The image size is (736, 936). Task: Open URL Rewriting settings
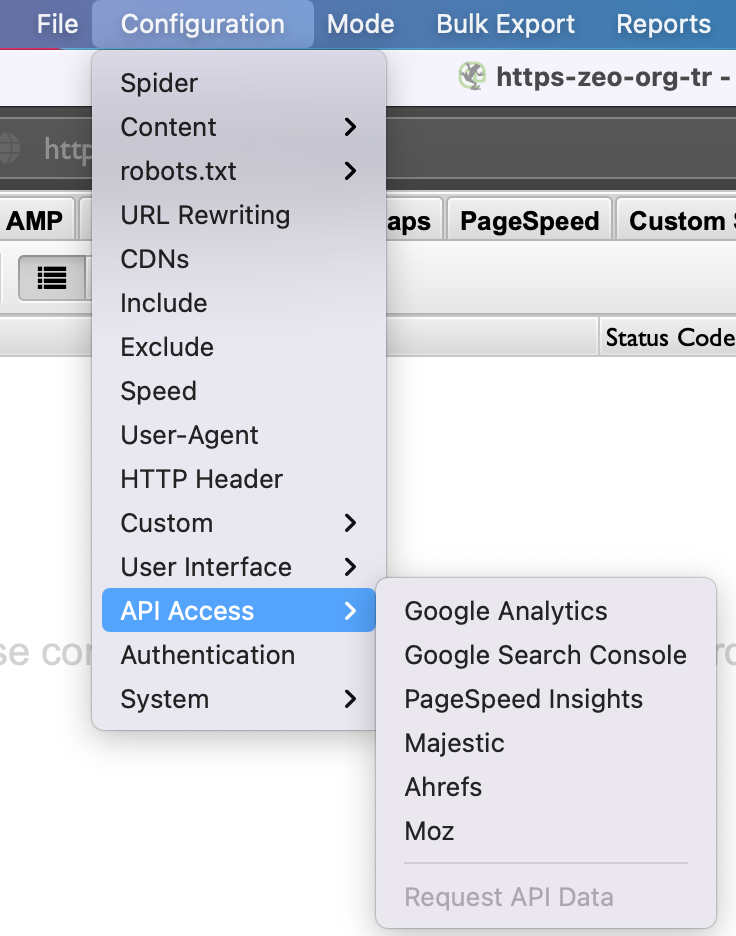239,215
